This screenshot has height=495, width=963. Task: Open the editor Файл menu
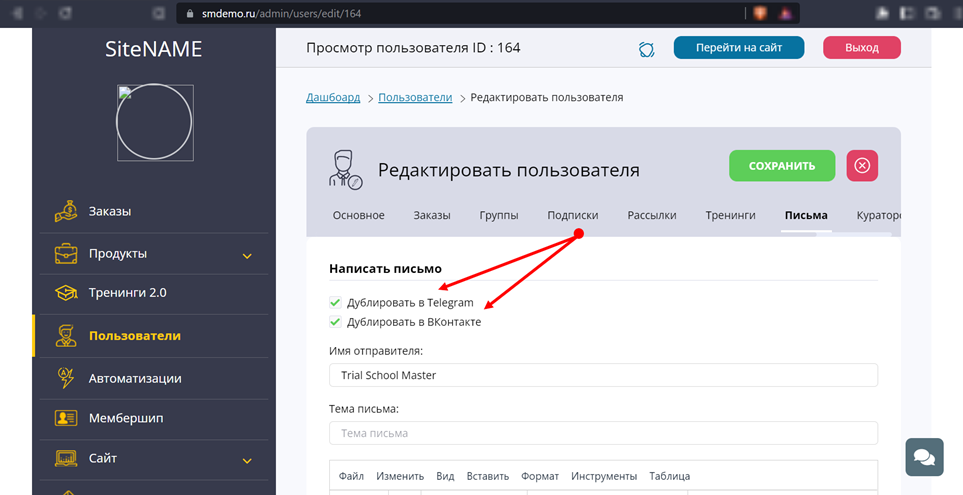pos(351,476)
